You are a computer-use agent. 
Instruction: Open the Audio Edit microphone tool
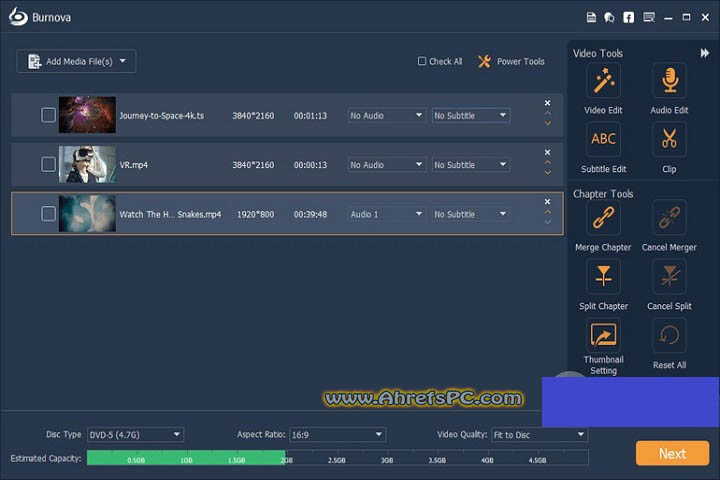coord(669,81)
